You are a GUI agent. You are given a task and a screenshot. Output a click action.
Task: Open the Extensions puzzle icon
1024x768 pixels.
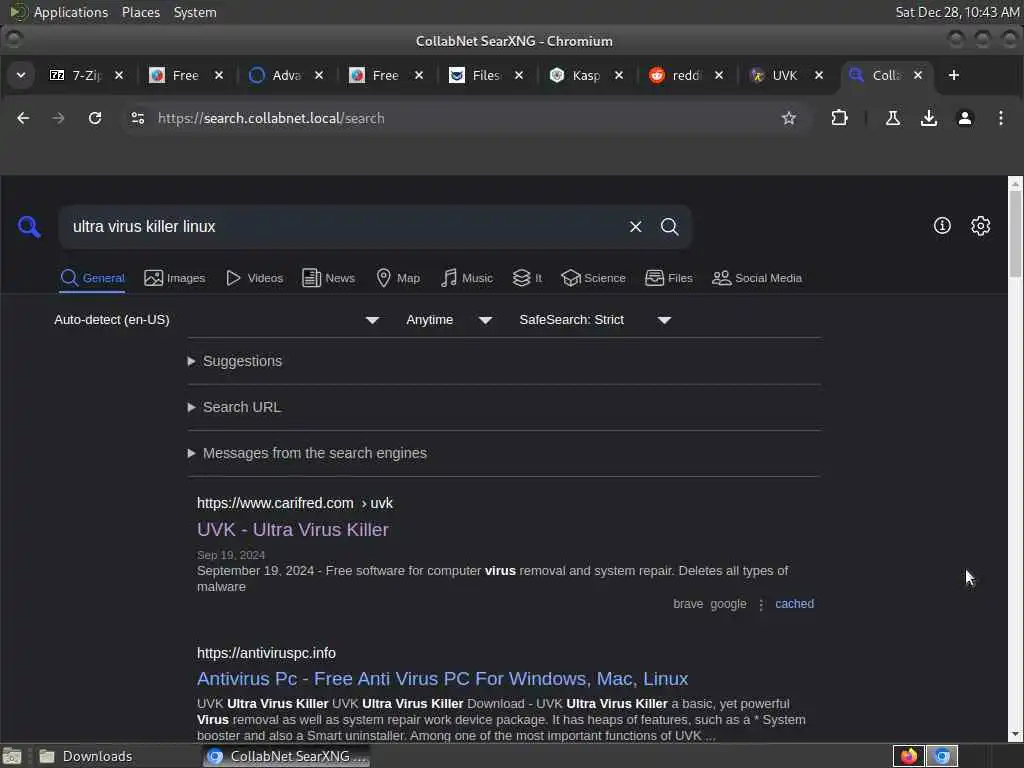click(x=839, y=118)
